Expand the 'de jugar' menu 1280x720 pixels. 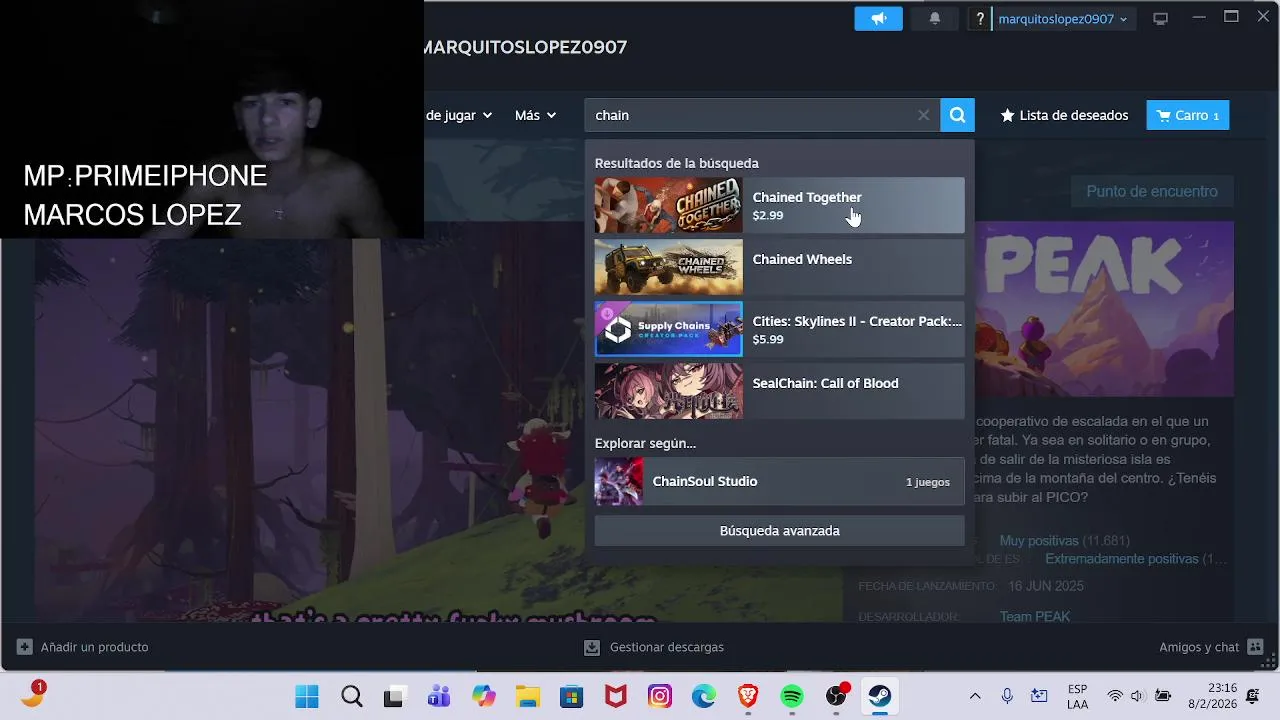[459, 115]
